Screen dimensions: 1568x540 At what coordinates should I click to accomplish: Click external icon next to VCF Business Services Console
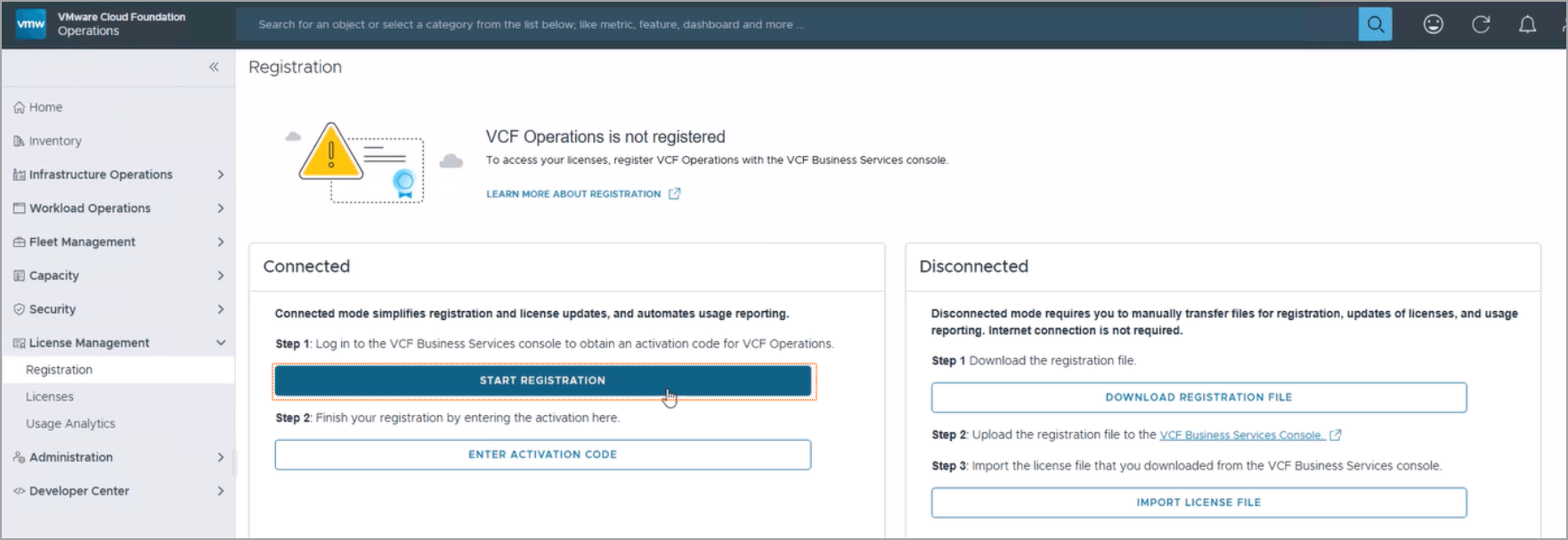point(1335,435)
